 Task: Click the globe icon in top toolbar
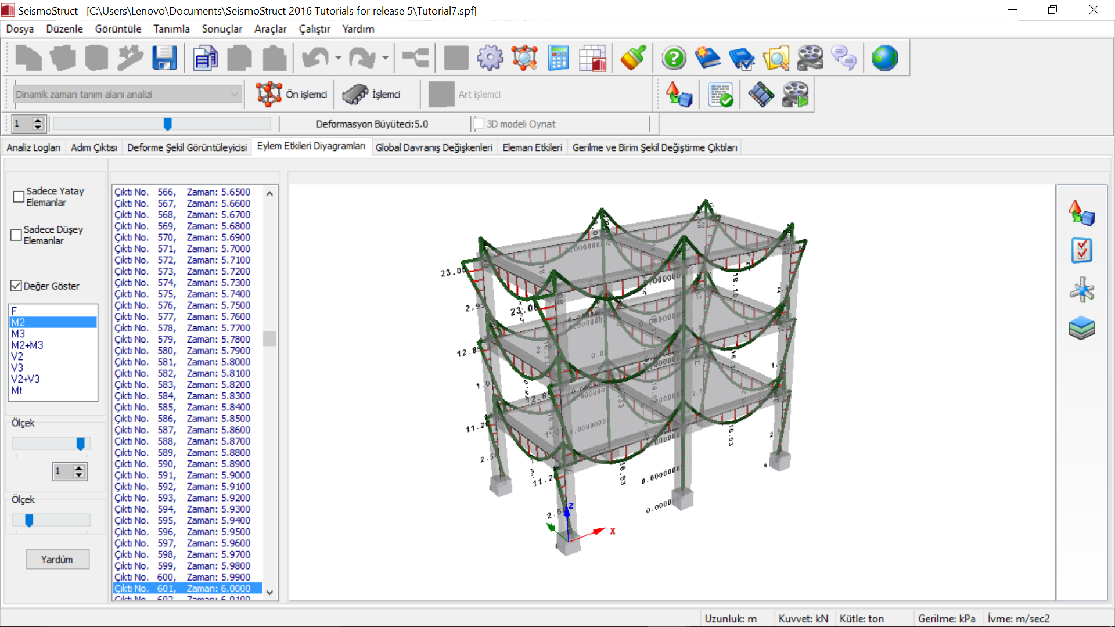coord(884,59)
